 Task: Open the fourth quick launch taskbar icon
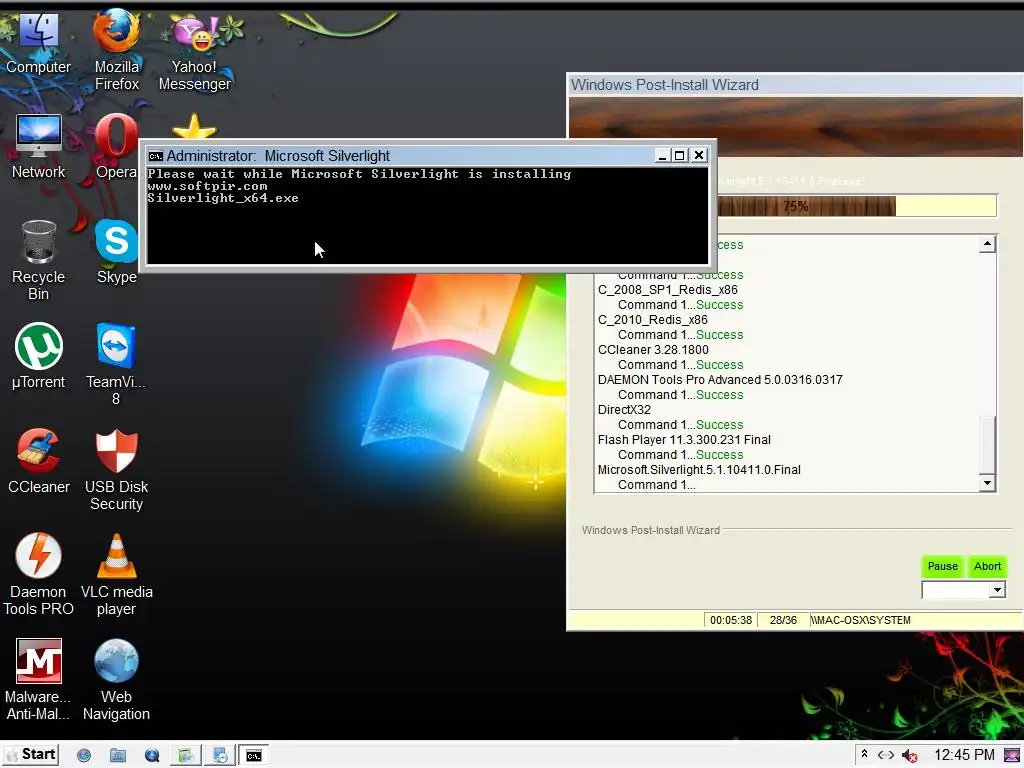(x=185, y=756)
